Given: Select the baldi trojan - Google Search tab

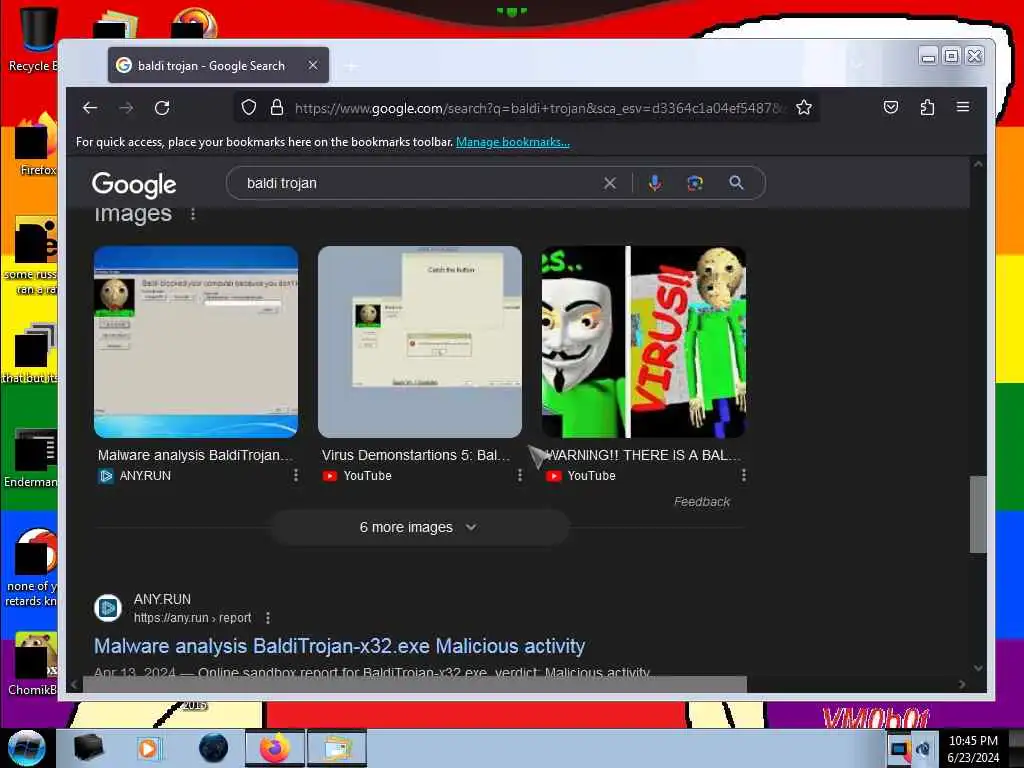Looking at the screenshot, I should (218, 65).
